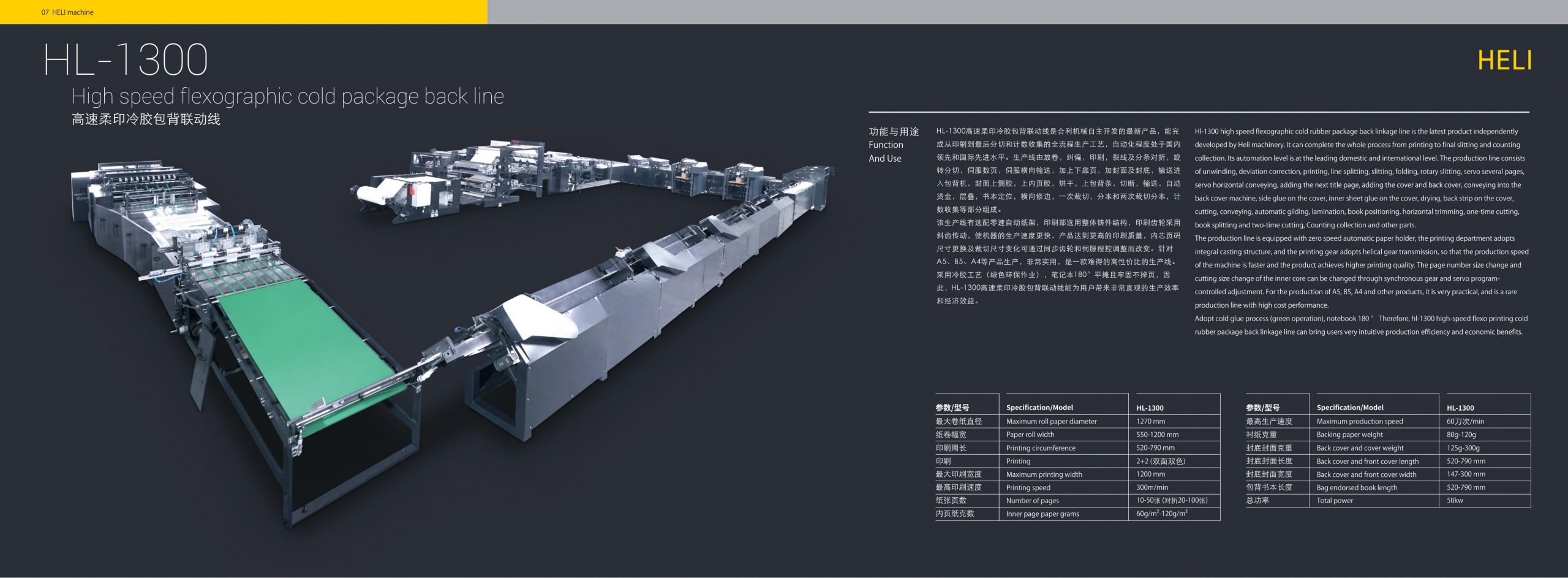This screenshot has width=1568, height=578.
Task: Click 'Specification/Model' header in the right table
Action: 1350,408
